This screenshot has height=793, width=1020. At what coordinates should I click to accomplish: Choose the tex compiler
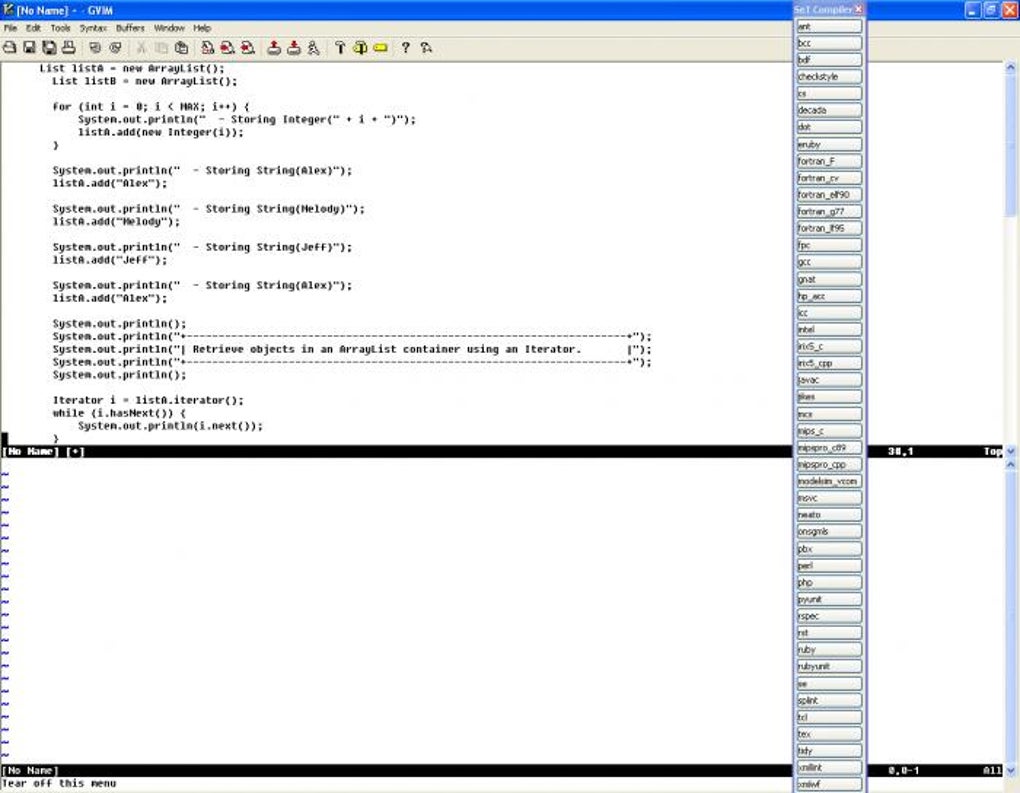click(x=829, y=734)
